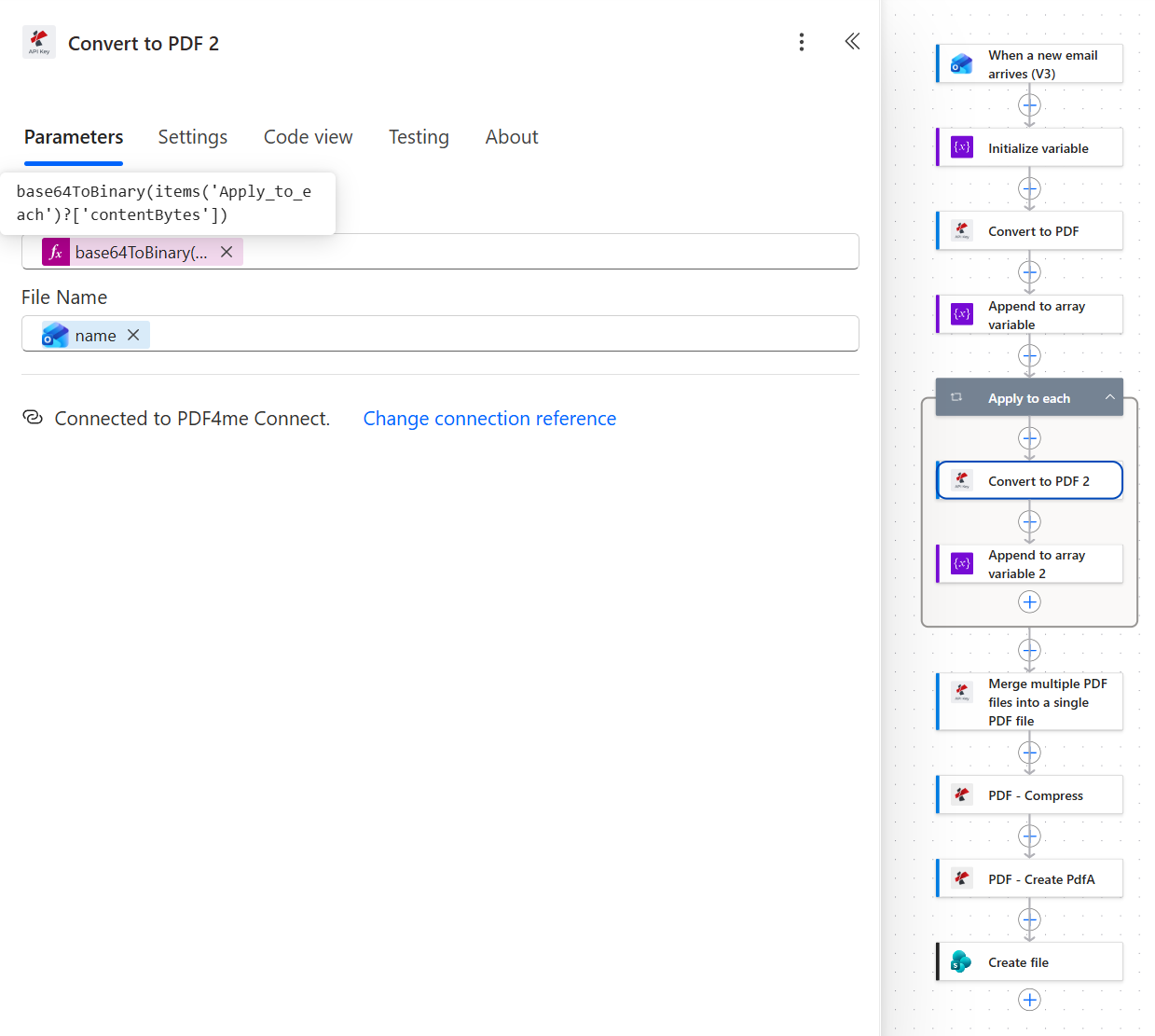Go to the Testing tab
1155x1036 pixels.
[x=419, y=137]
